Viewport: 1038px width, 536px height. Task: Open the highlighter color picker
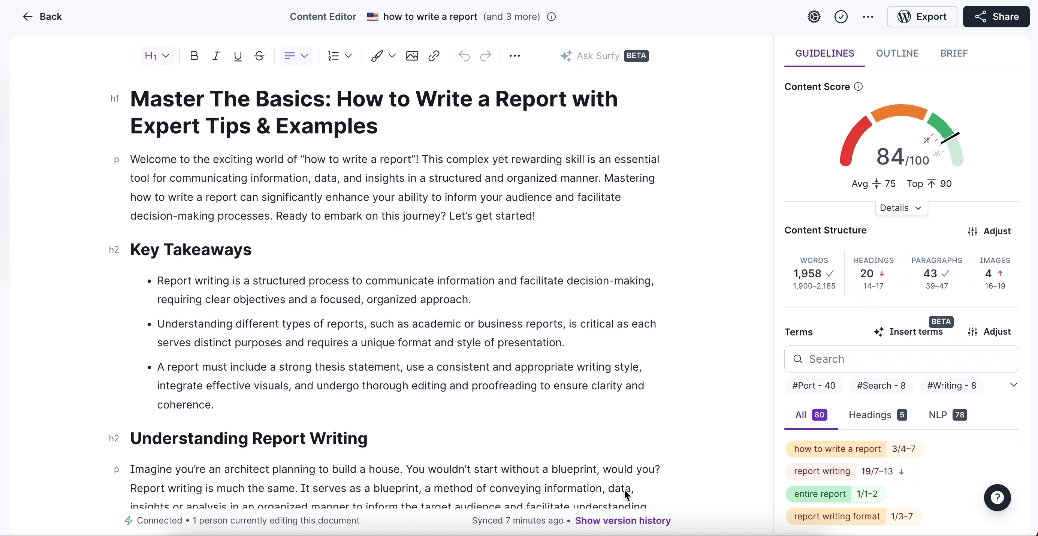pos(383,56)
